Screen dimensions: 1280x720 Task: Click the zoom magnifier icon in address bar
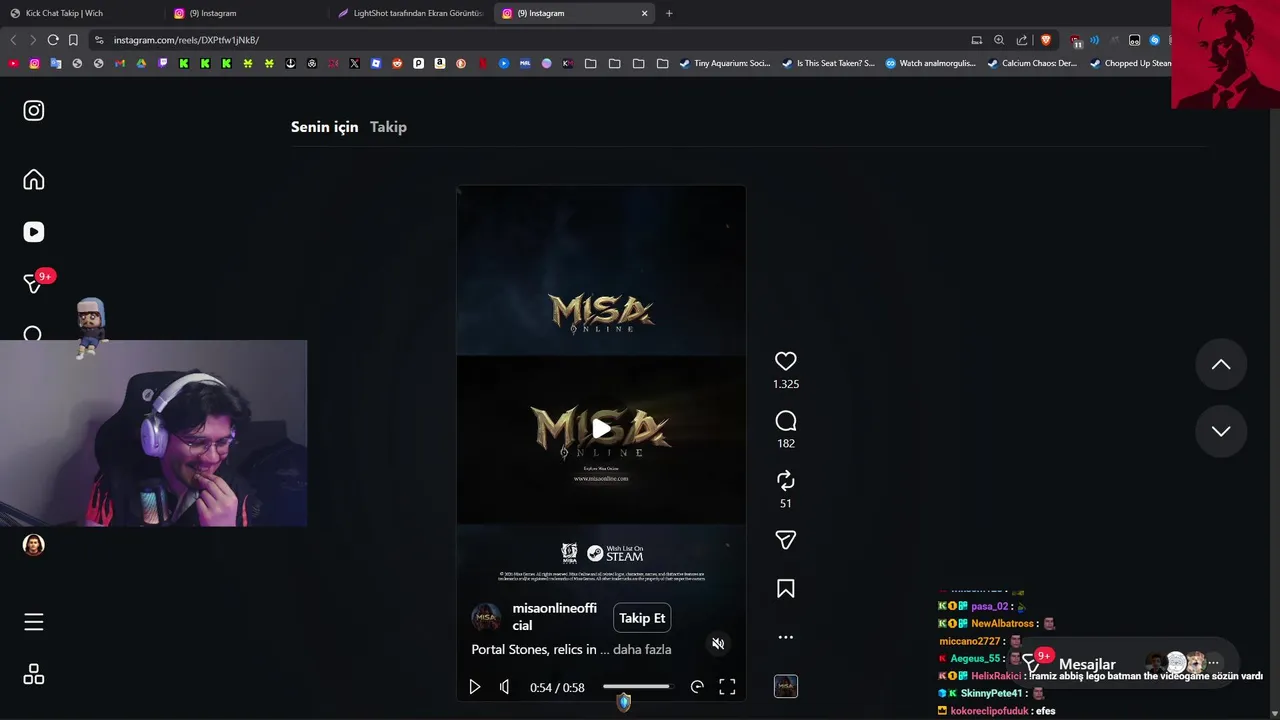[x=999, y=40]
